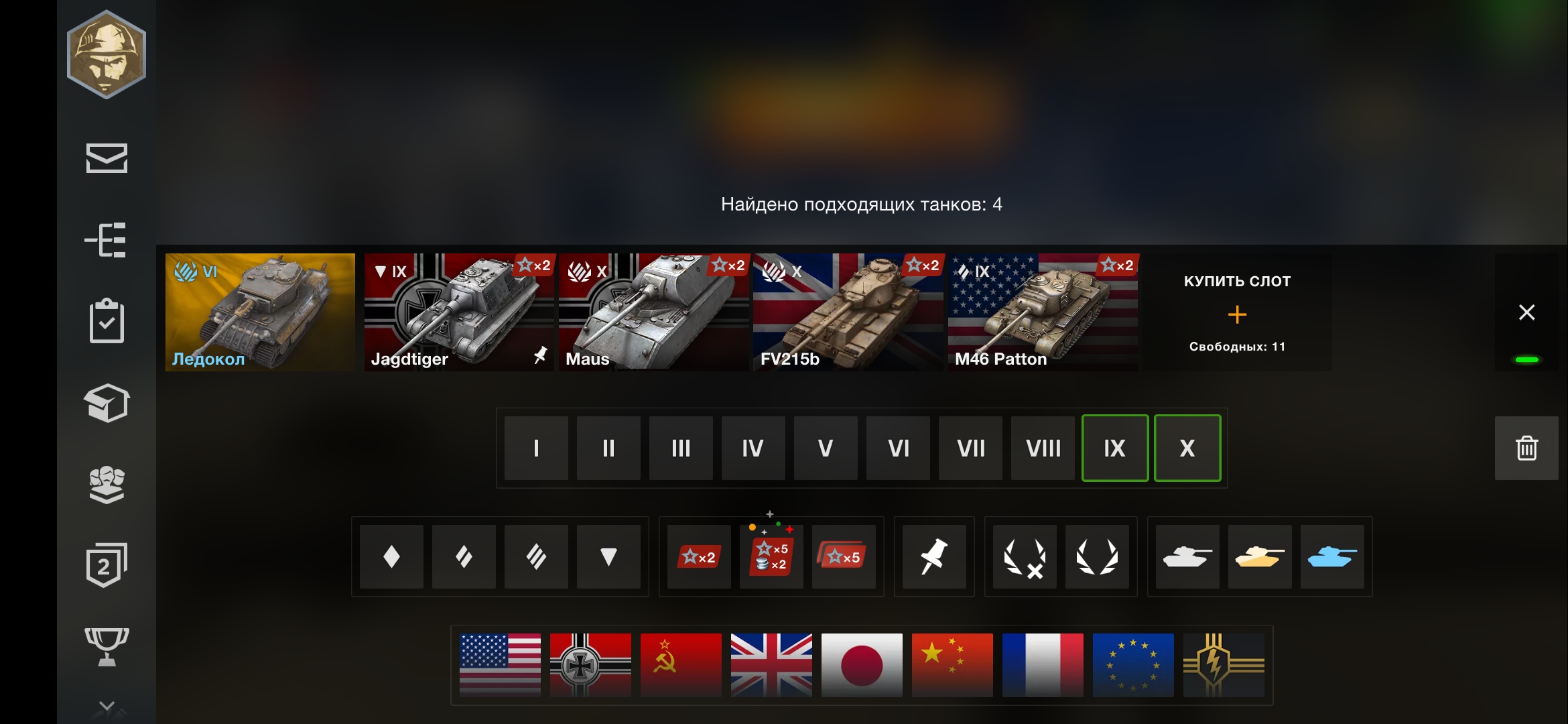Open the trophy tournaments icon
The width and height of the screenshot is (1568, 724).
click(107, 646)
